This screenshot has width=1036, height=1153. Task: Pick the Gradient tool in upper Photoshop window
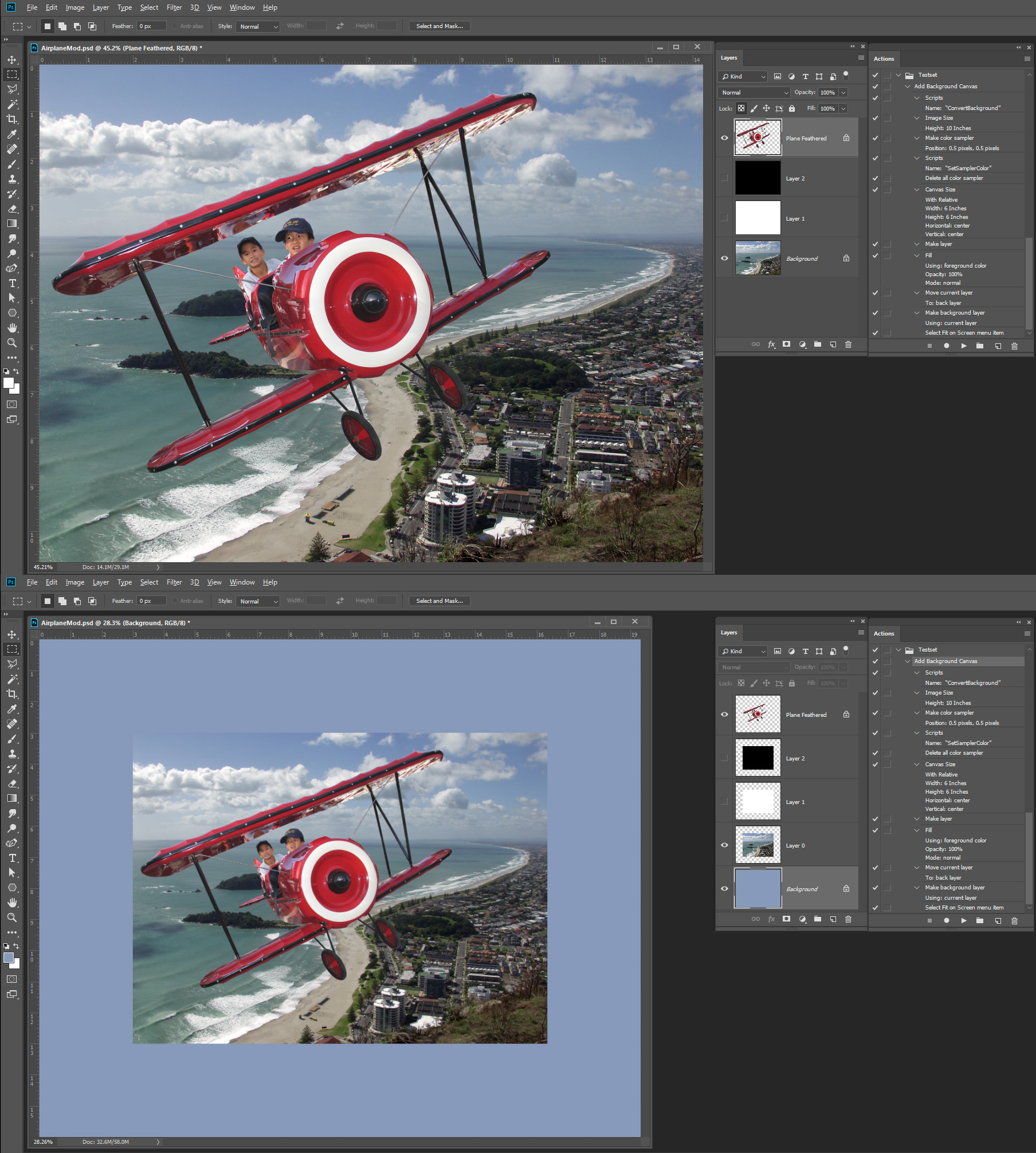[x=12, y=223]
